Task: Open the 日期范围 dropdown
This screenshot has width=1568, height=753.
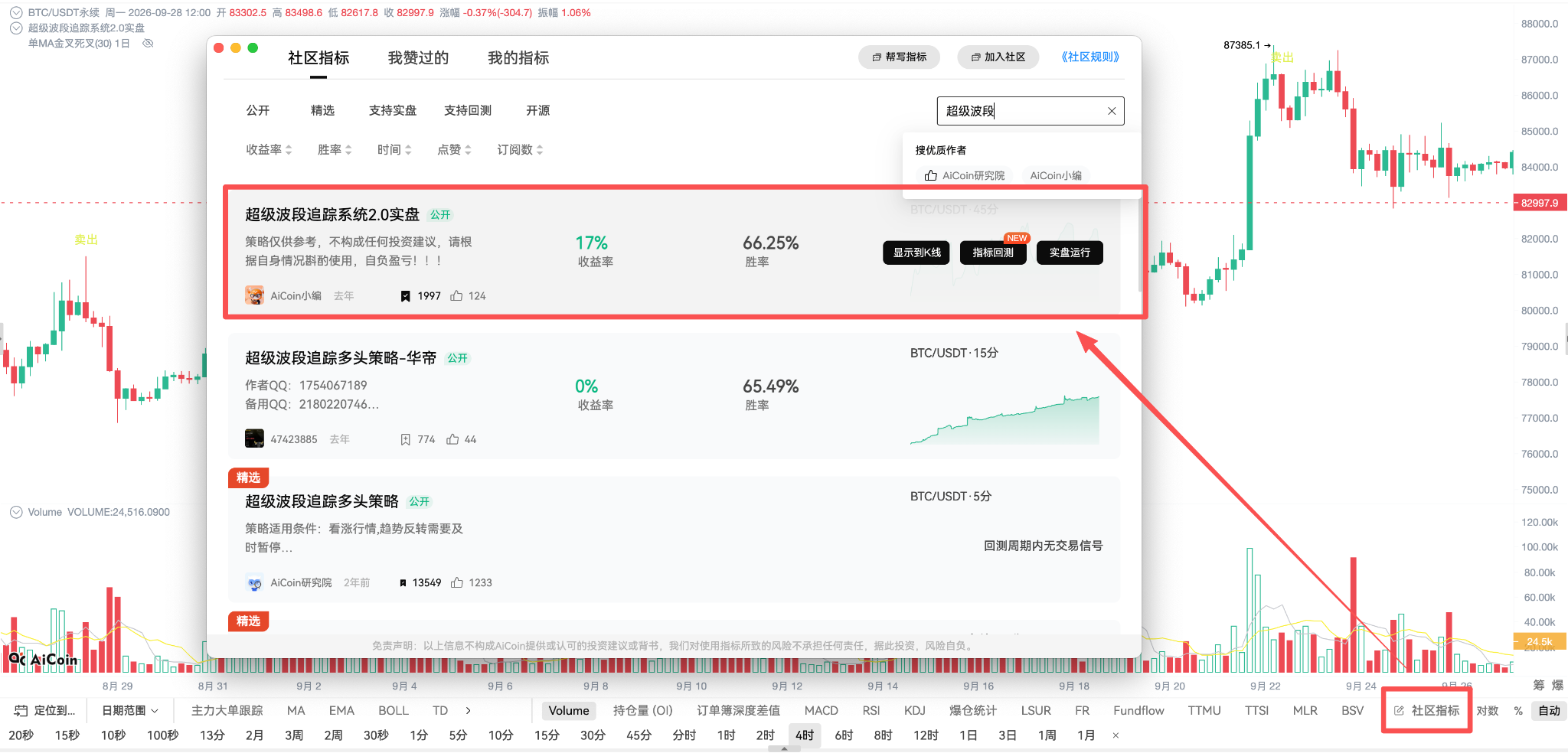Action: pyautogui.click(x=130, y=711)
